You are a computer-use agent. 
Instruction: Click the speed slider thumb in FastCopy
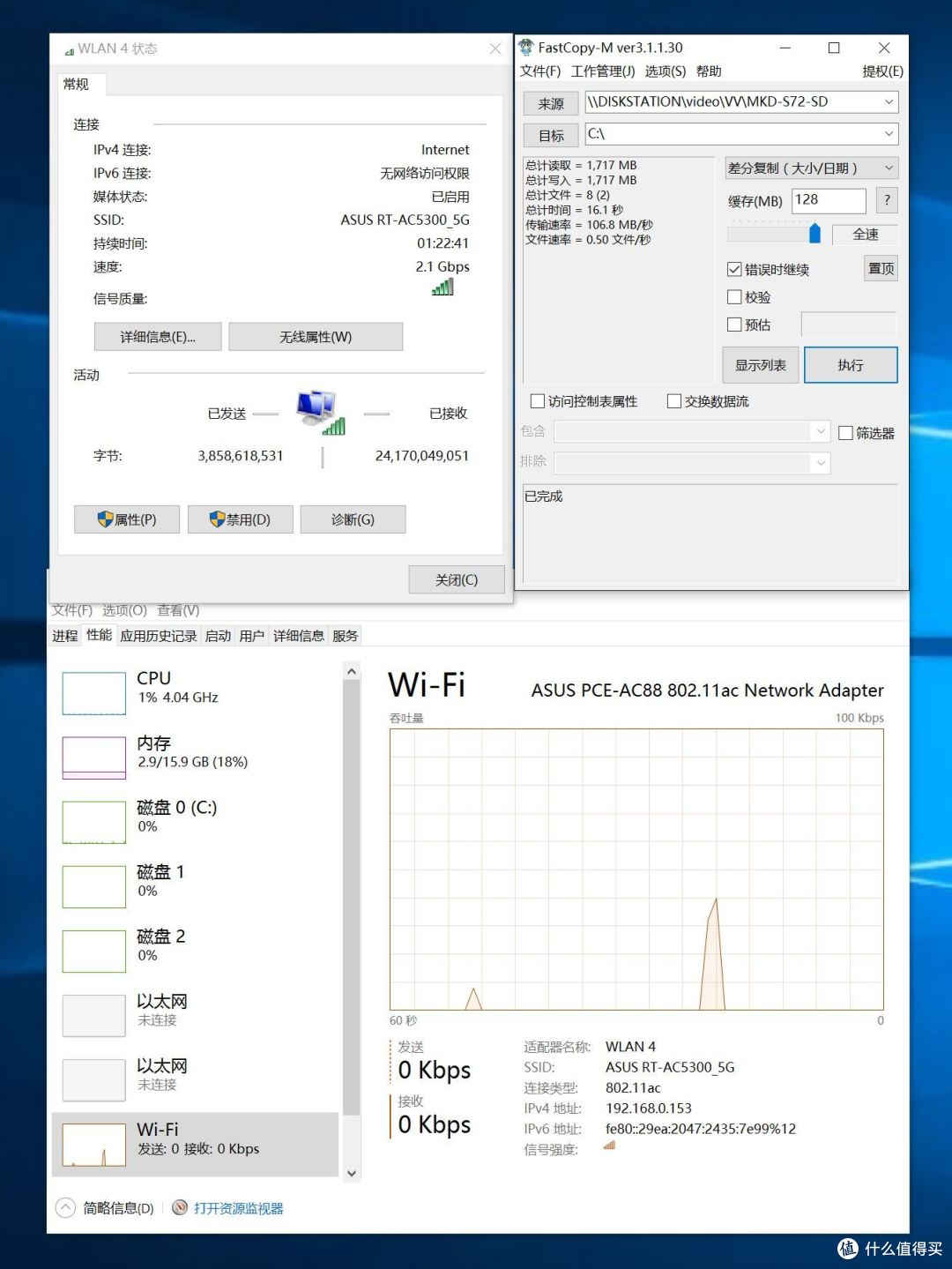coord(814,233)
